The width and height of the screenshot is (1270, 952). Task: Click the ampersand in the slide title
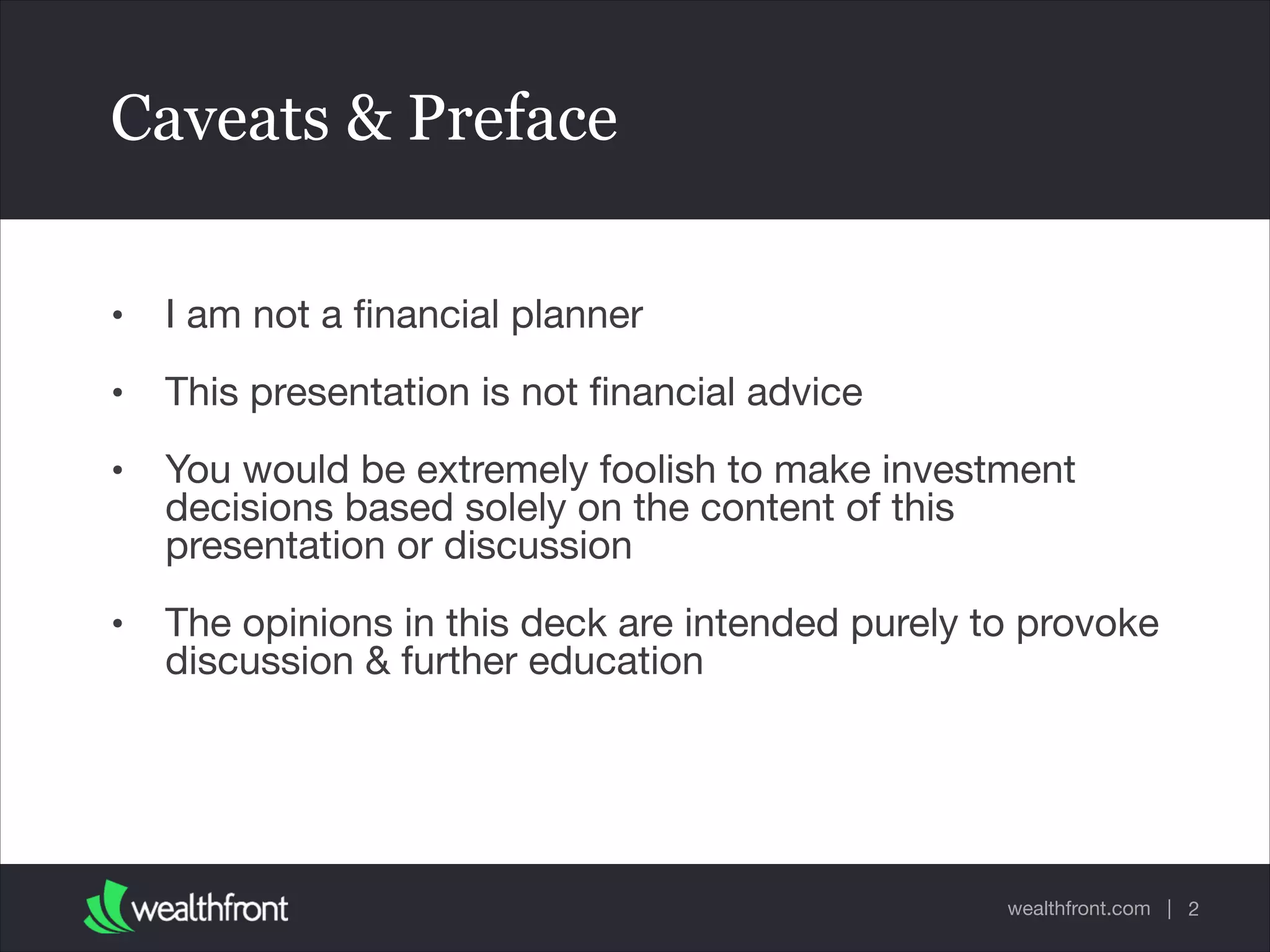368,118
